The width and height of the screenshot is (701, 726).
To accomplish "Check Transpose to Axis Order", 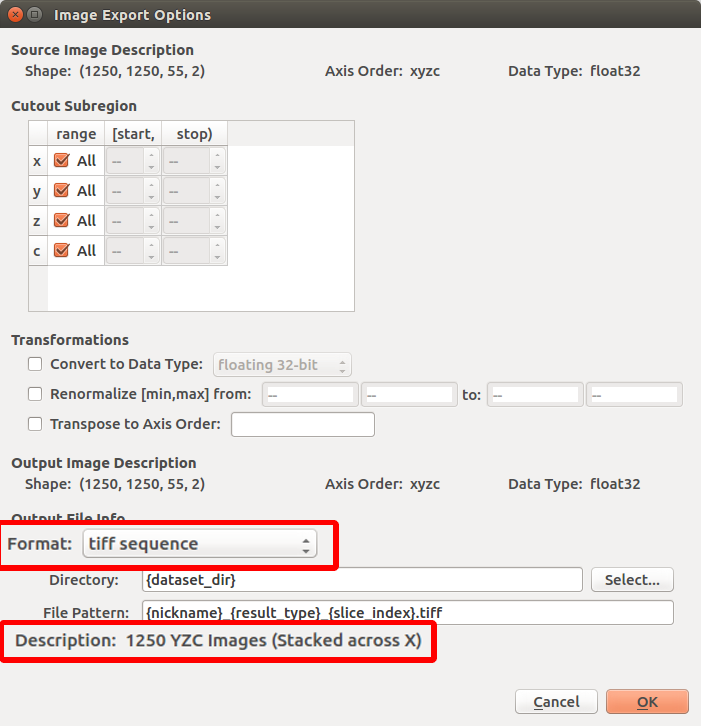I will (x=36, y=424).
